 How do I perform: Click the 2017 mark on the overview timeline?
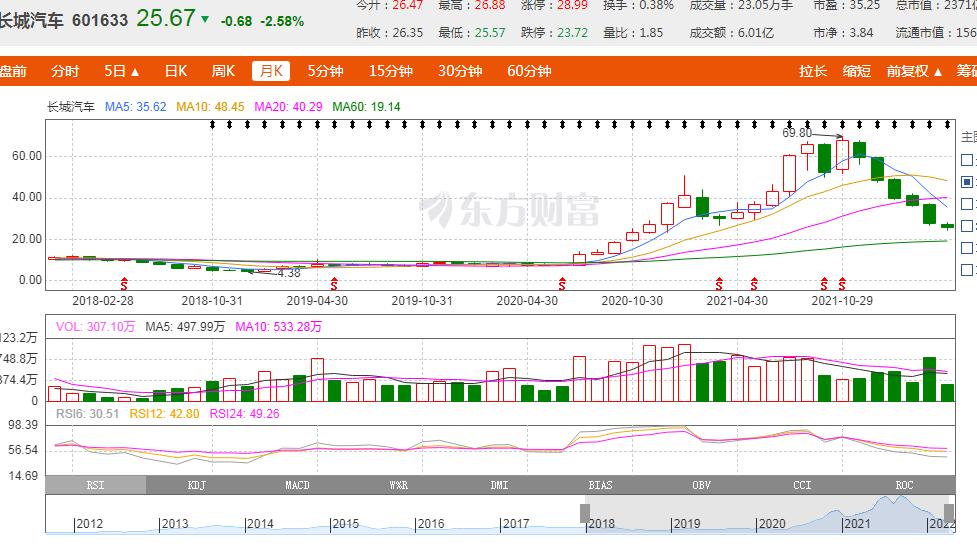tap(516, 524)
